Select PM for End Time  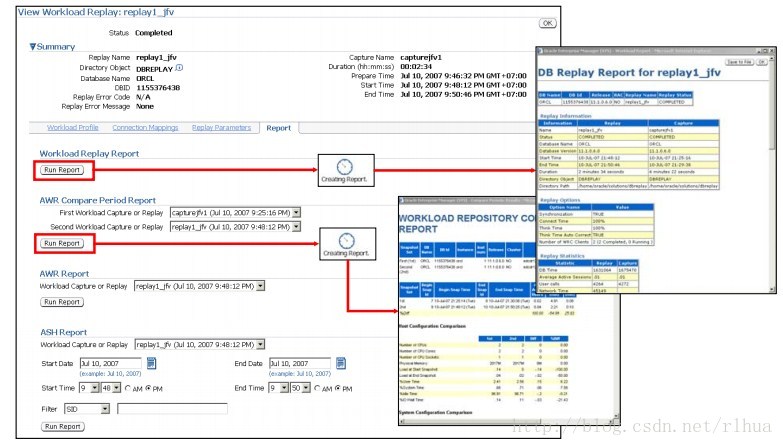click(338, 388)
